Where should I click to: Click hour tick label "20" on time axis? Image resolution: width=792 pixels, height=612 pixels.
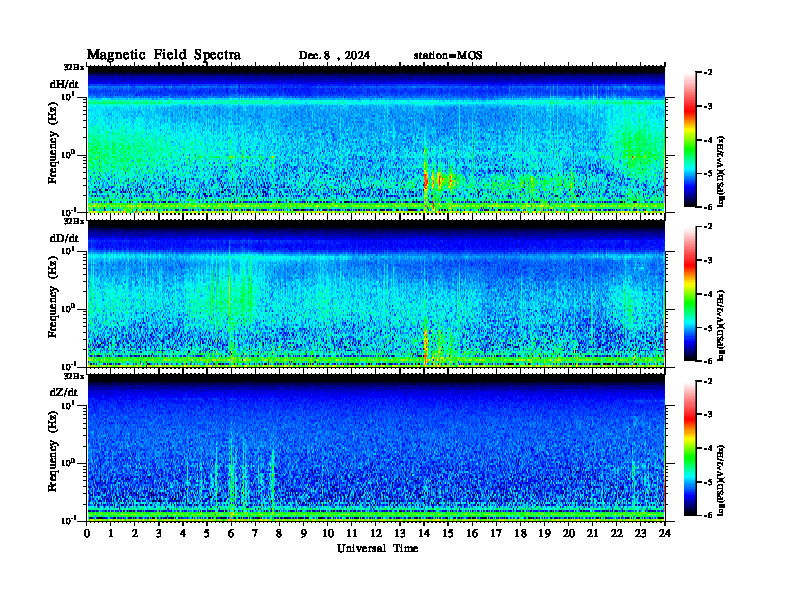pos(569,533)
